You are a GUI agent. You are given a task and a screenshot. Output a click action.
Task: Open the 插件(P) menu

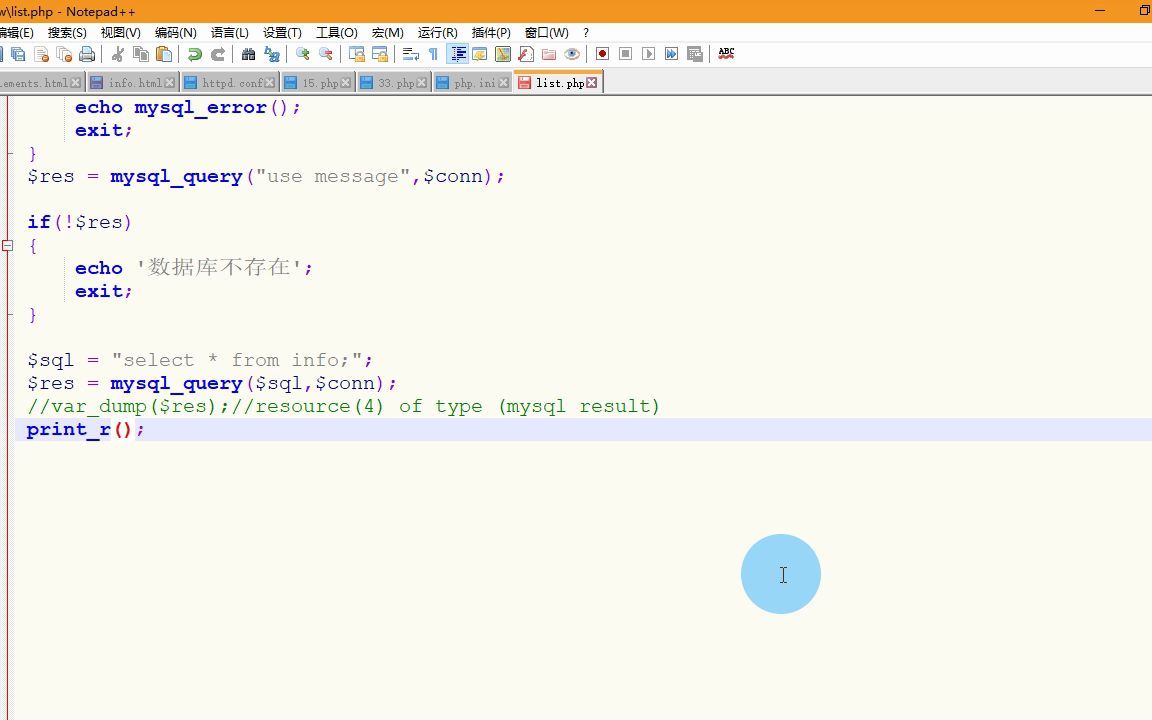point(490,32)
